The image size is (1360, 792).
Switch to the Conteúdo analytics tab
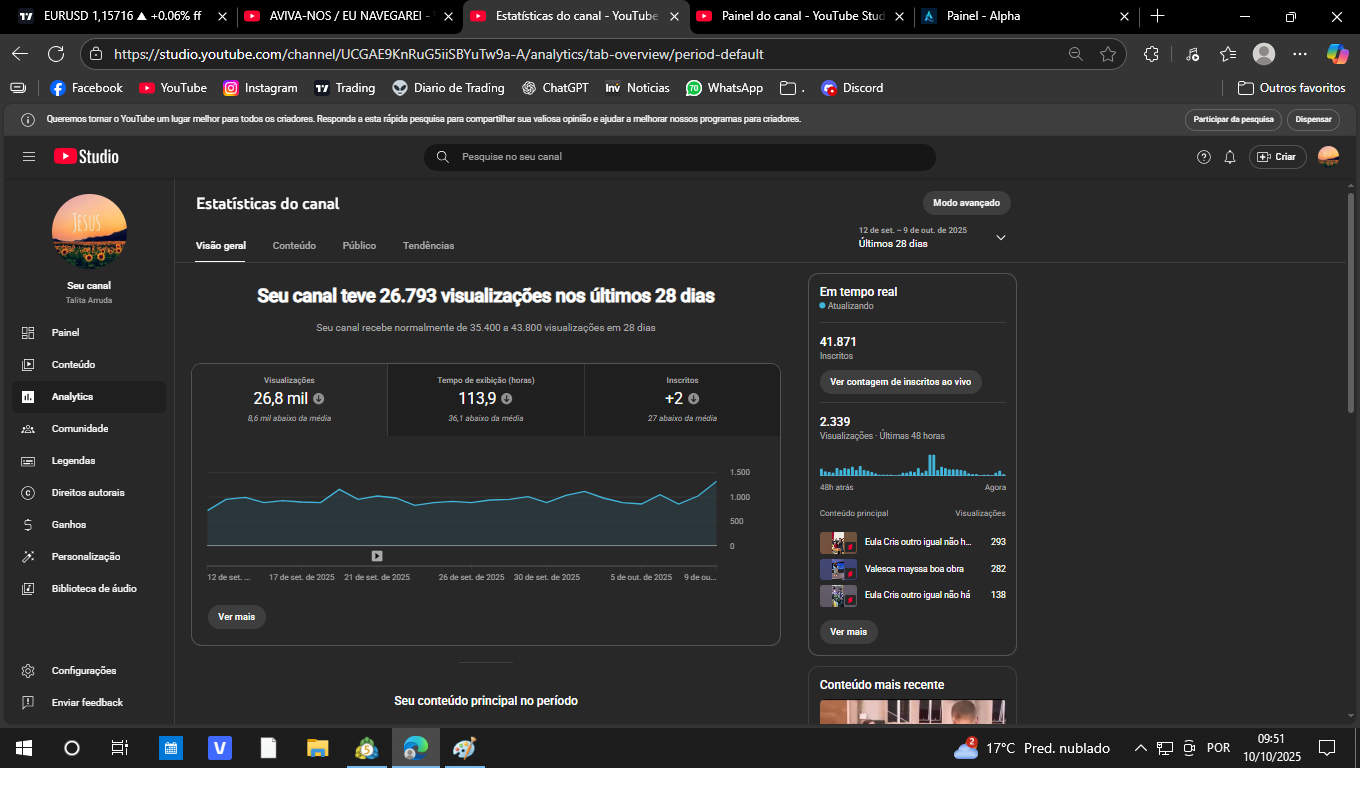click(294, 246)
